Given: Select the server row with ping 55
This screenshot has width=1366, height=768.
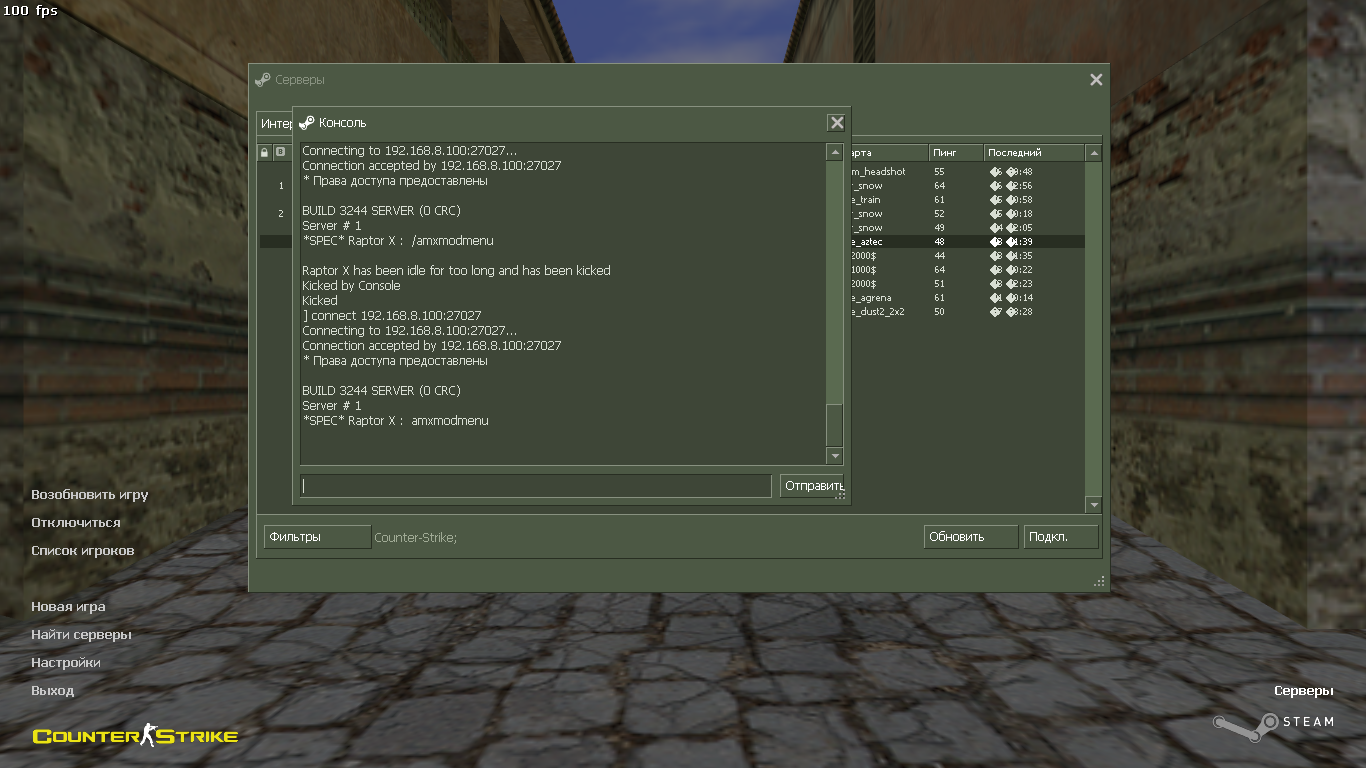Looking at the screenshot, I should tap(968, 172).
